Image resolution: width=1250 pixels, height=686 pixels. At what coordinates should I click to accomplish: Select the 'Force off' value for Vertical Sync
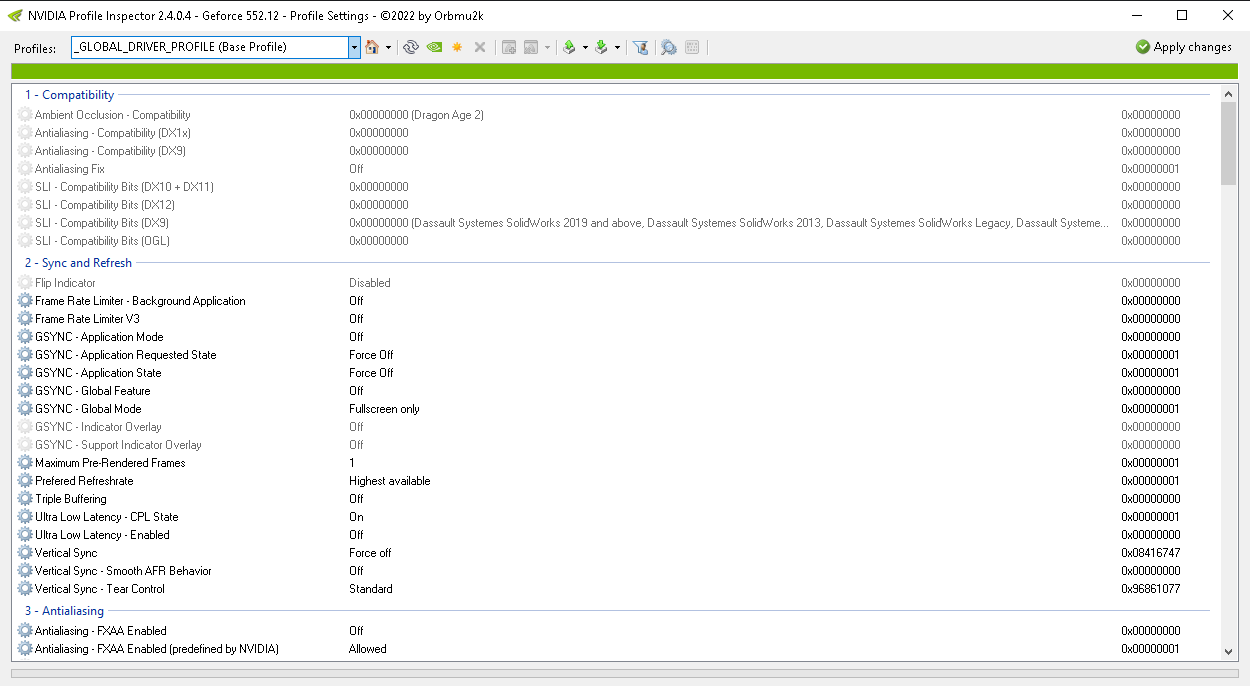(x=370, y=553)
